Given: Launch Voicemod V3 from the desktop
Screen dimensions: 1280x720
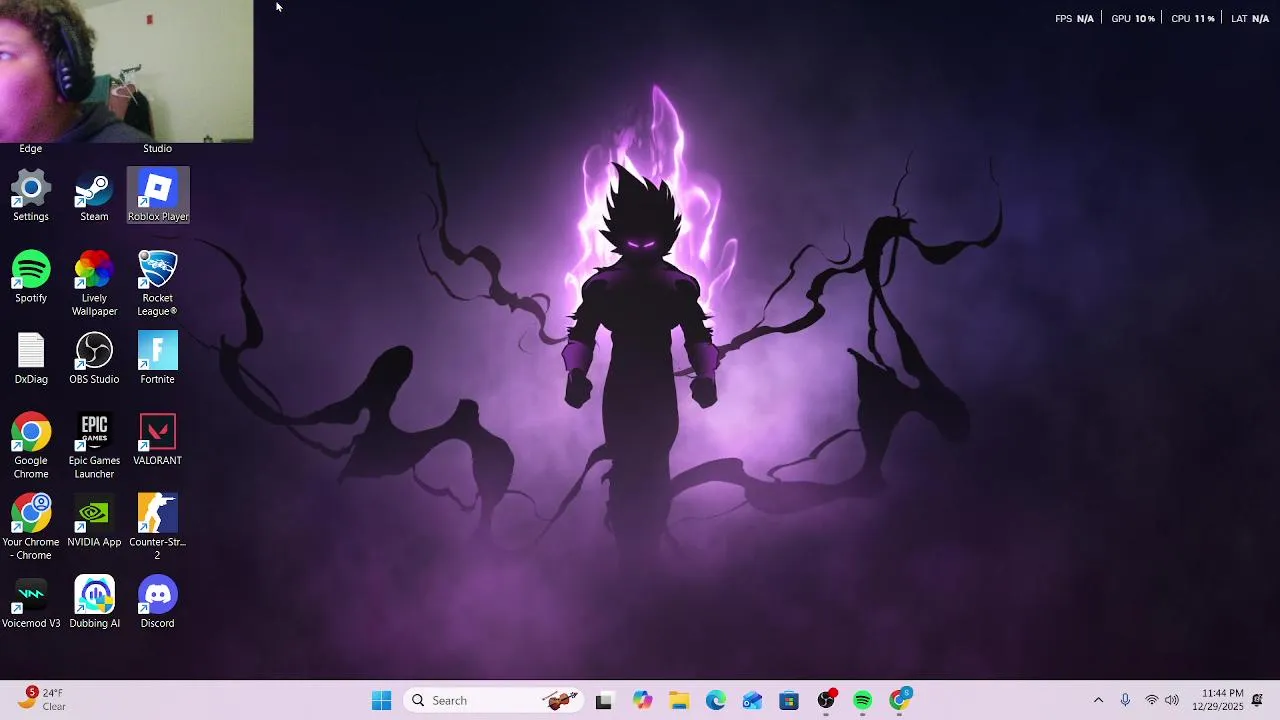Looking at the screenshot, I should click(x=31, y=603).
